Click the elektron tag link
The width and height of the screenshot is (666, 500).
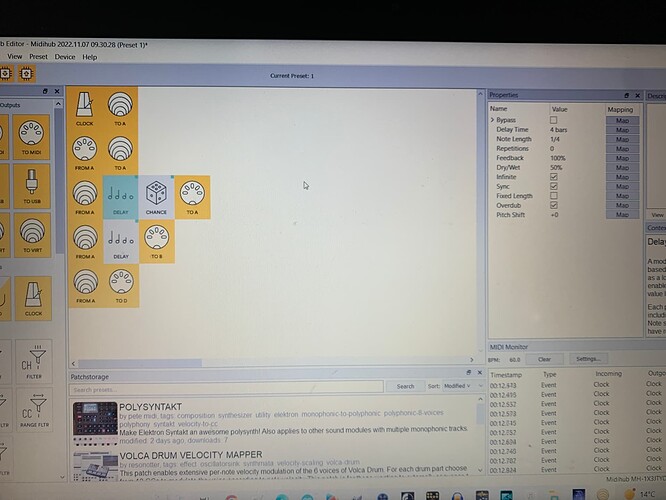pyautogui.click(x=285, y=414)
